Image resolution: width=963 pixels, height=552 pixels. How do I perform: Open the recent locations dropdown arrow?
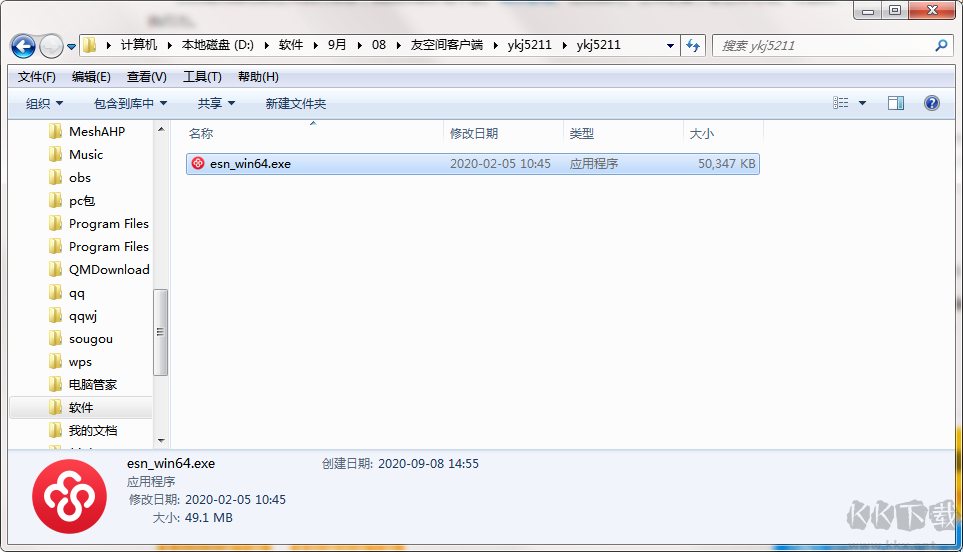click(x=71, y=47)
